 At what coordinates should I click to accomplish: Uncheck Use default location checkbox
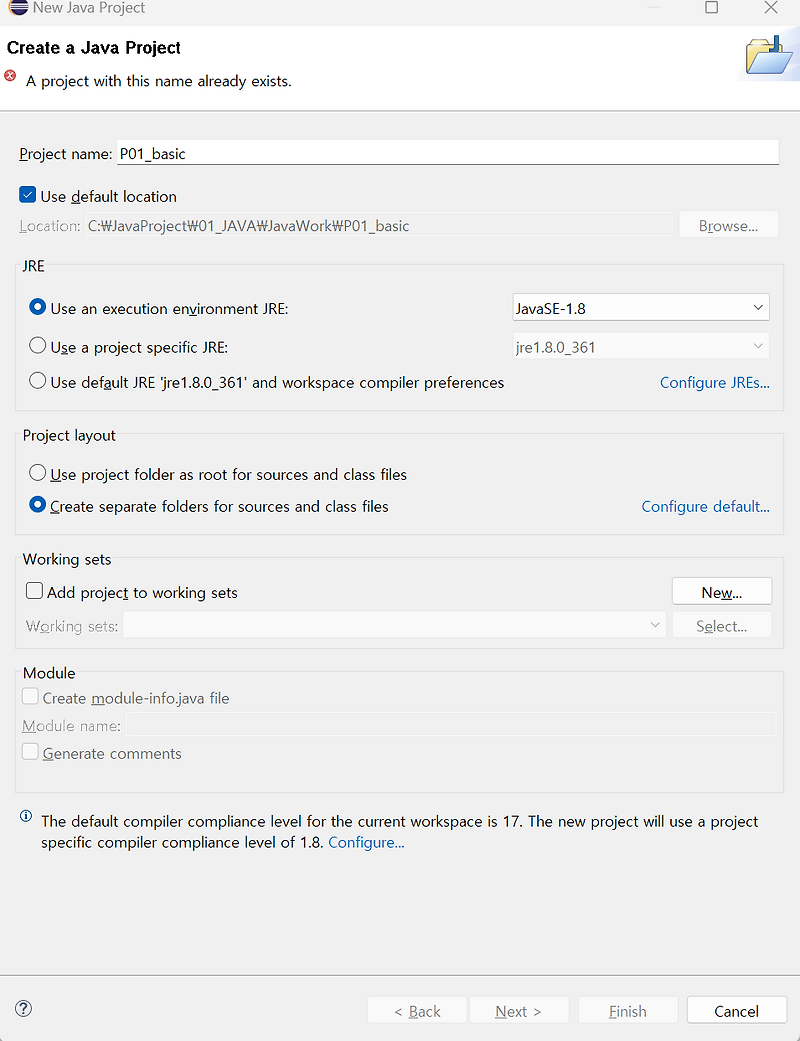click(x=28, y=196)
